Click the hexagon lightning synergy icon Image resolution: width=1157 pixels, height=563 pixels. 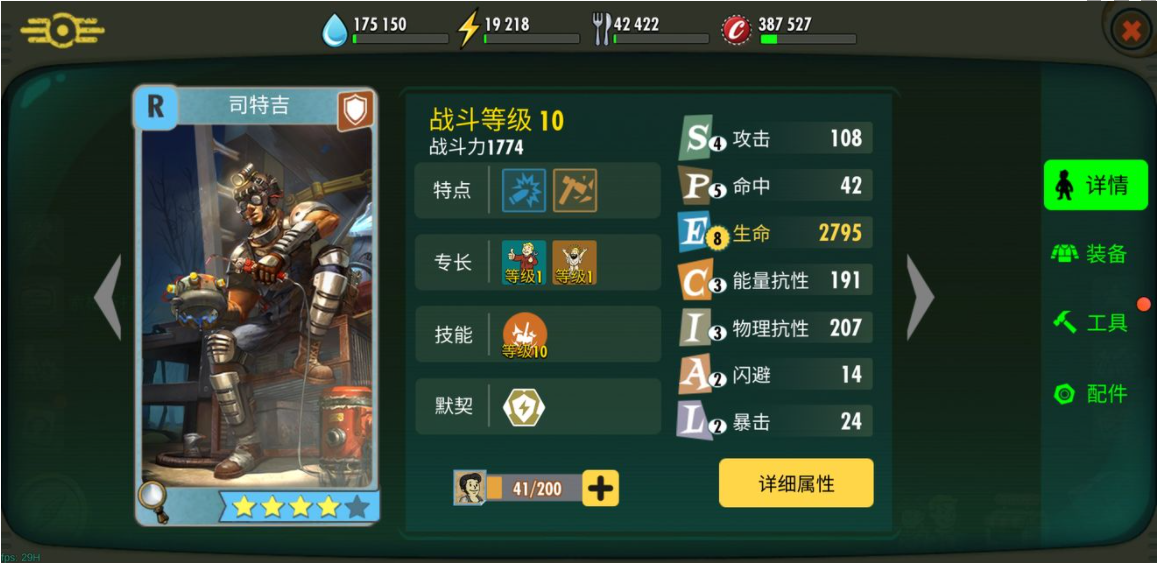click(x=524, y=407)
